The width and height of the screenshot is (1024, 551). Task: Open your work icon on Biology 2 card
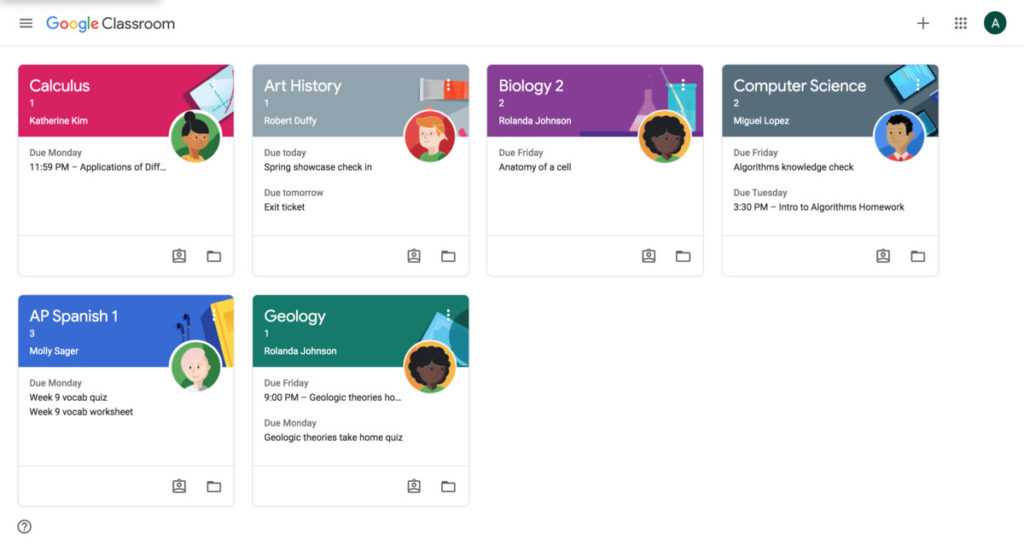[648, 256]
